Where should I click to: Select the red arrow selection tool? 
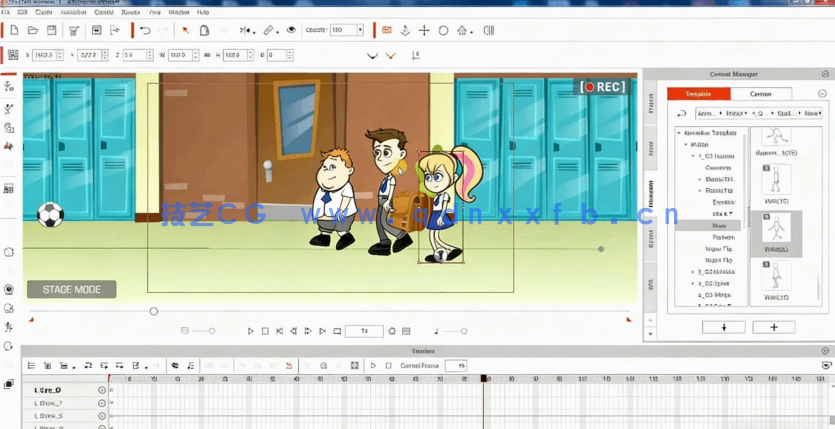pos(185,30)
